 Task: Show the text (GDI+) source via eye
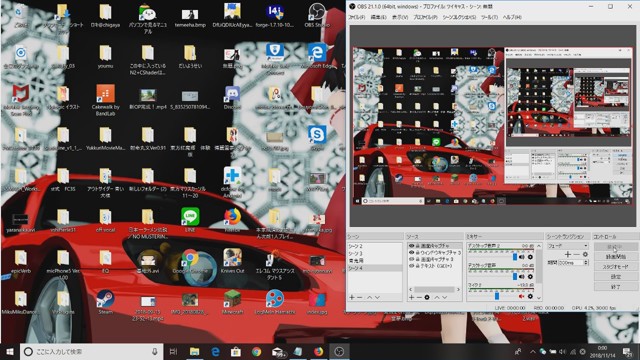[x=411, y=266]
